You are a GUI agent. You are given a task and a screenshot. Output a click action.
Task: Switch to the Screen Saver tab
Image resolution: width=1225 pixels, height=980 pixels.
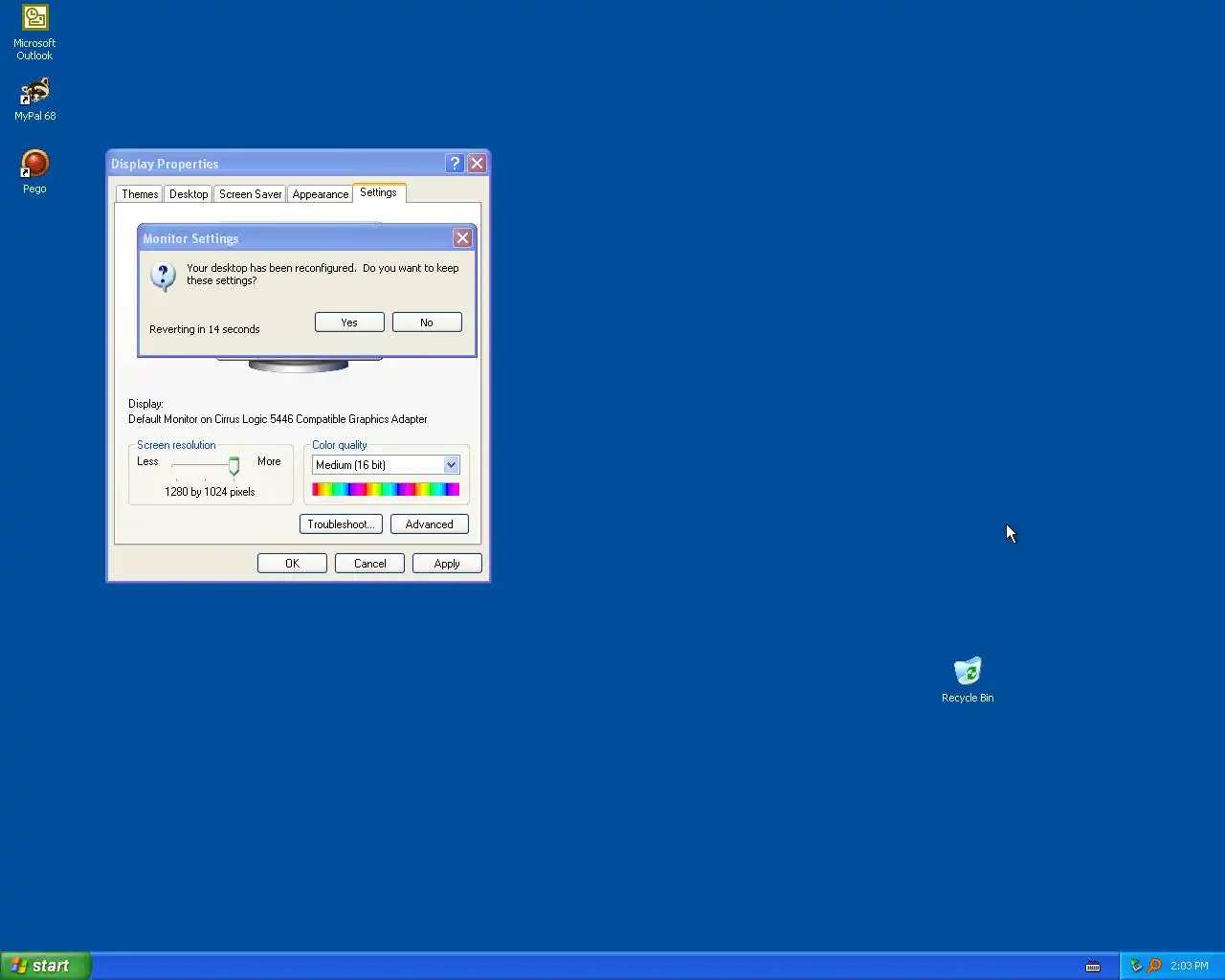250,194
